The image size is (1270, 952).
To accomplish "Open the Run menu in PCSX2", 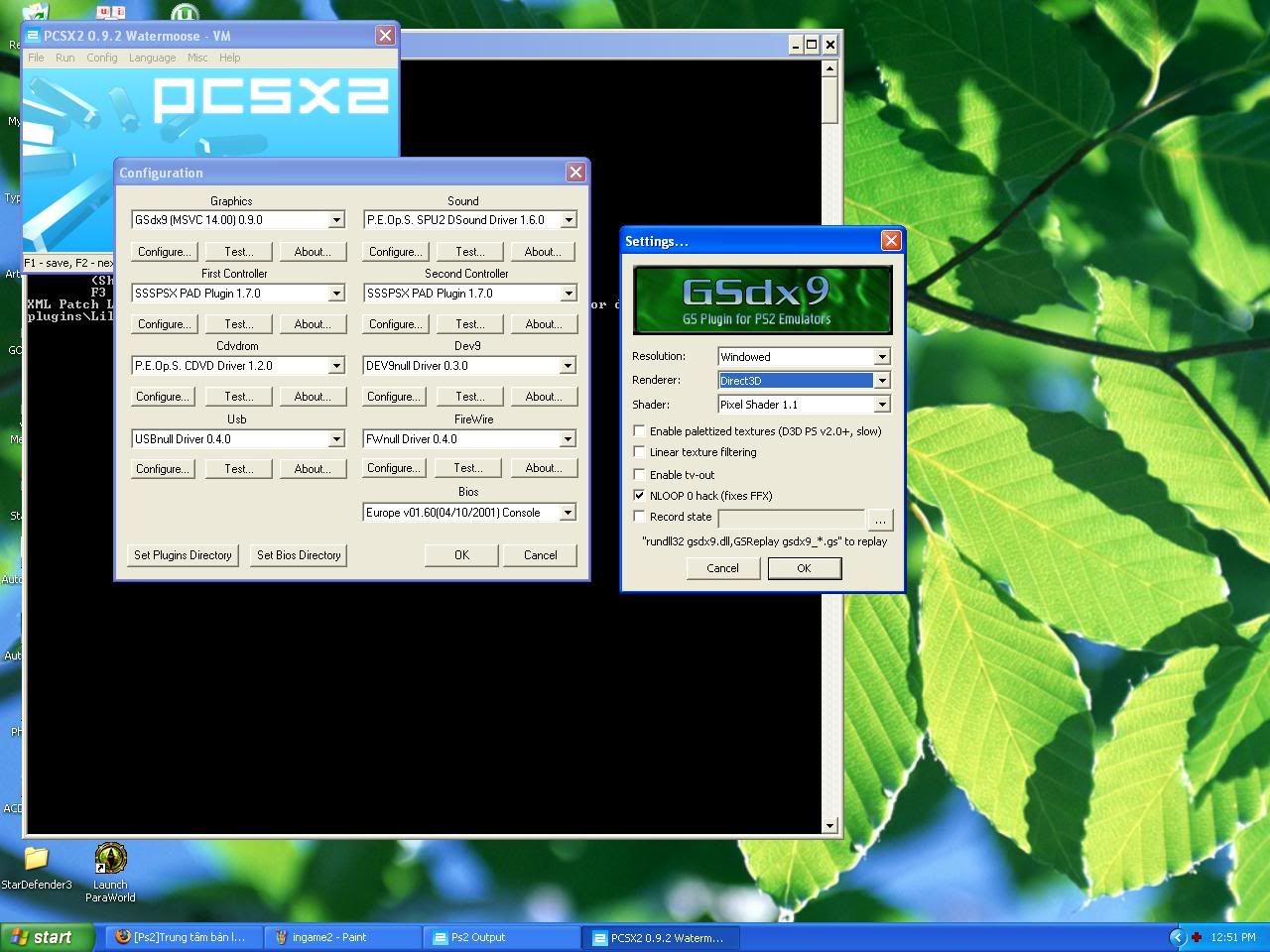I will (64, 58).
